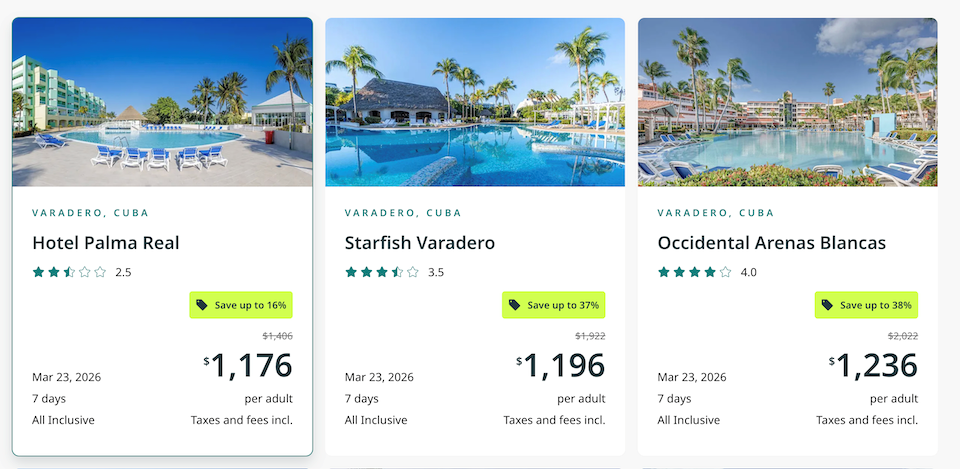Open the Starfish Varadero pool photo
Screen dimensions: 960x469
[x=475, y=102]
